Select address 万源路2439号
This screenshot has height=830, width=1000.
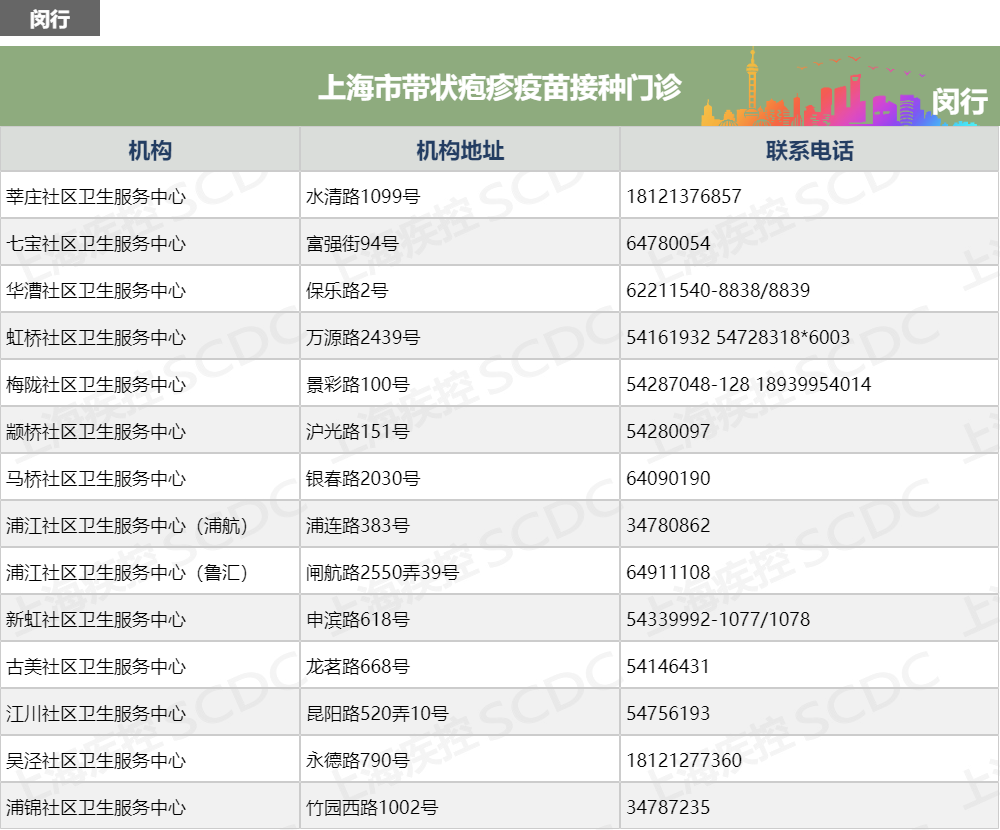coord(363,337)
